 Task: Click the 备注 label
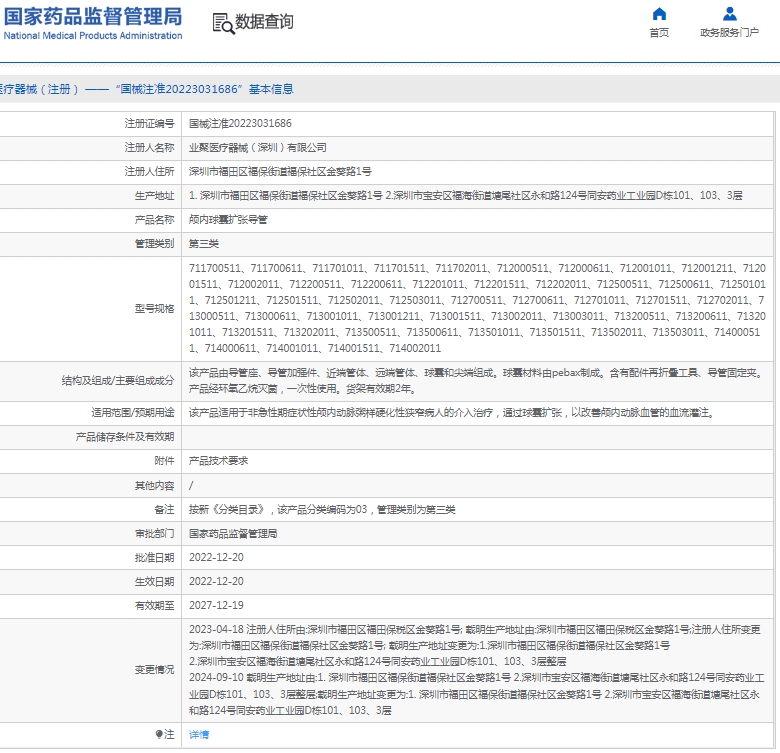click(x=164, y=509)
